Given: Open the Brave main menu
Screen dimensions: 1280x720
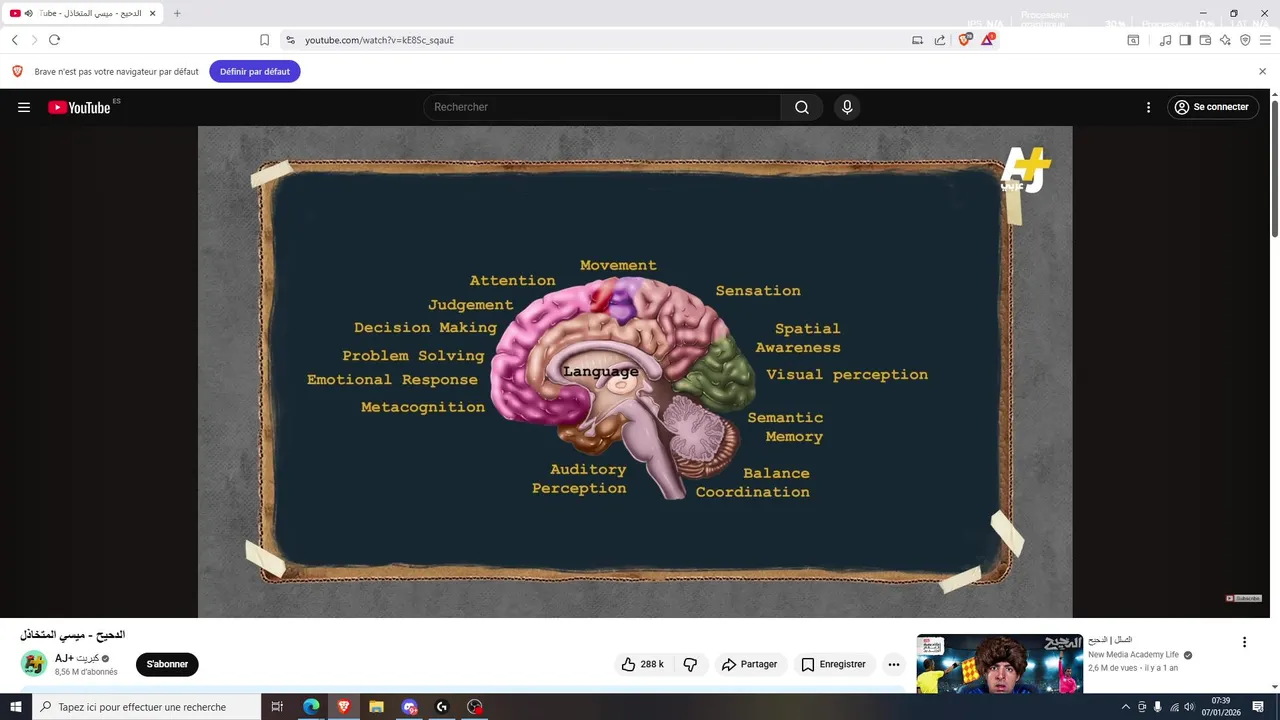Looking at the screenshot, I should pyautogui.click(x=1265, y=40).
